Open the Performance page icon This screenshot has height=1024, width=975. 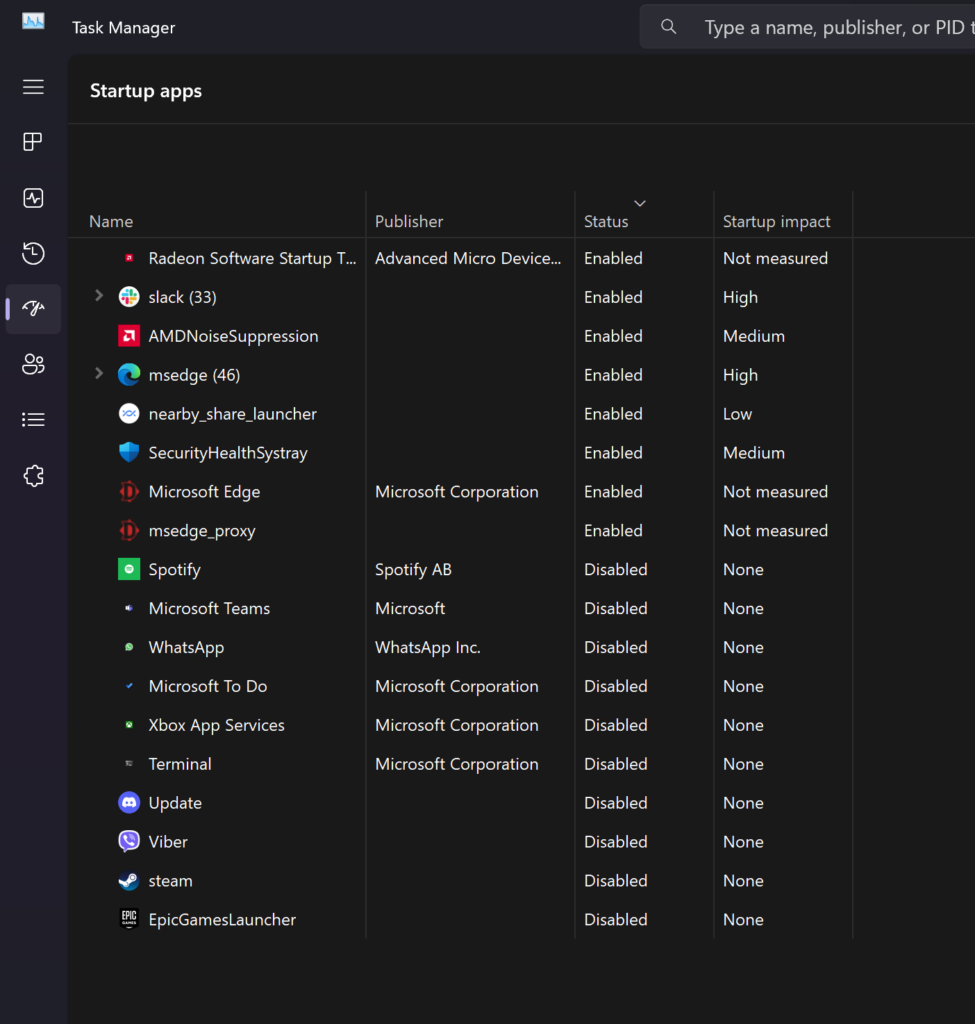[x=33, y=198]
